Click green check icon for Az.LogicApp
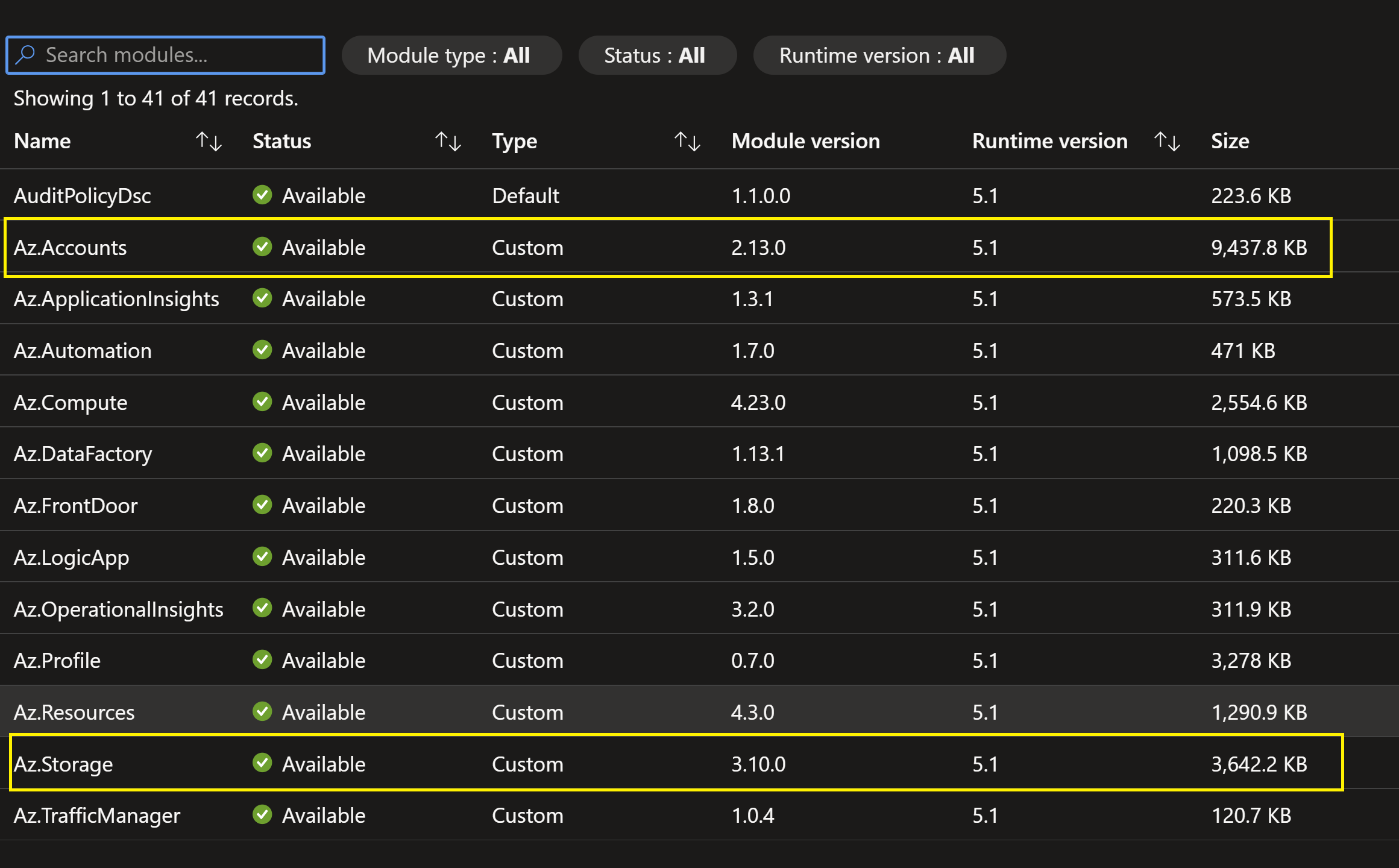The height and width of the screenshot is (868, 1399). click(262, 557)
